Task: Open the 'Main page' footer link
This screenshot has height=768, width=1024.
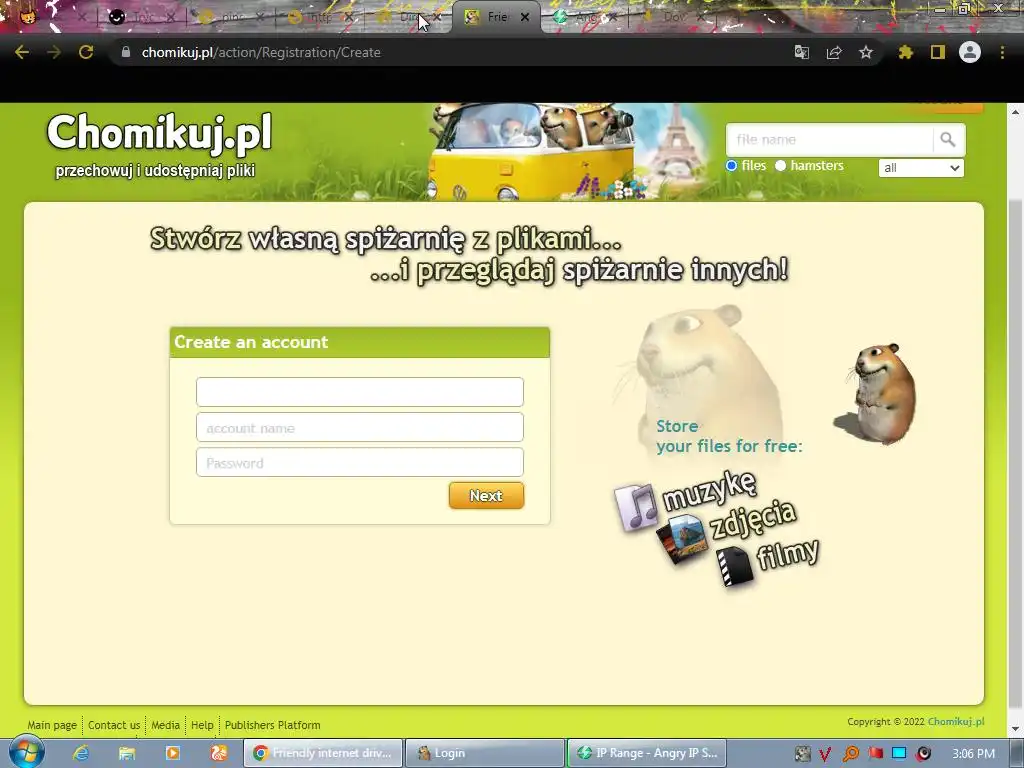Action: coord(52,725)
